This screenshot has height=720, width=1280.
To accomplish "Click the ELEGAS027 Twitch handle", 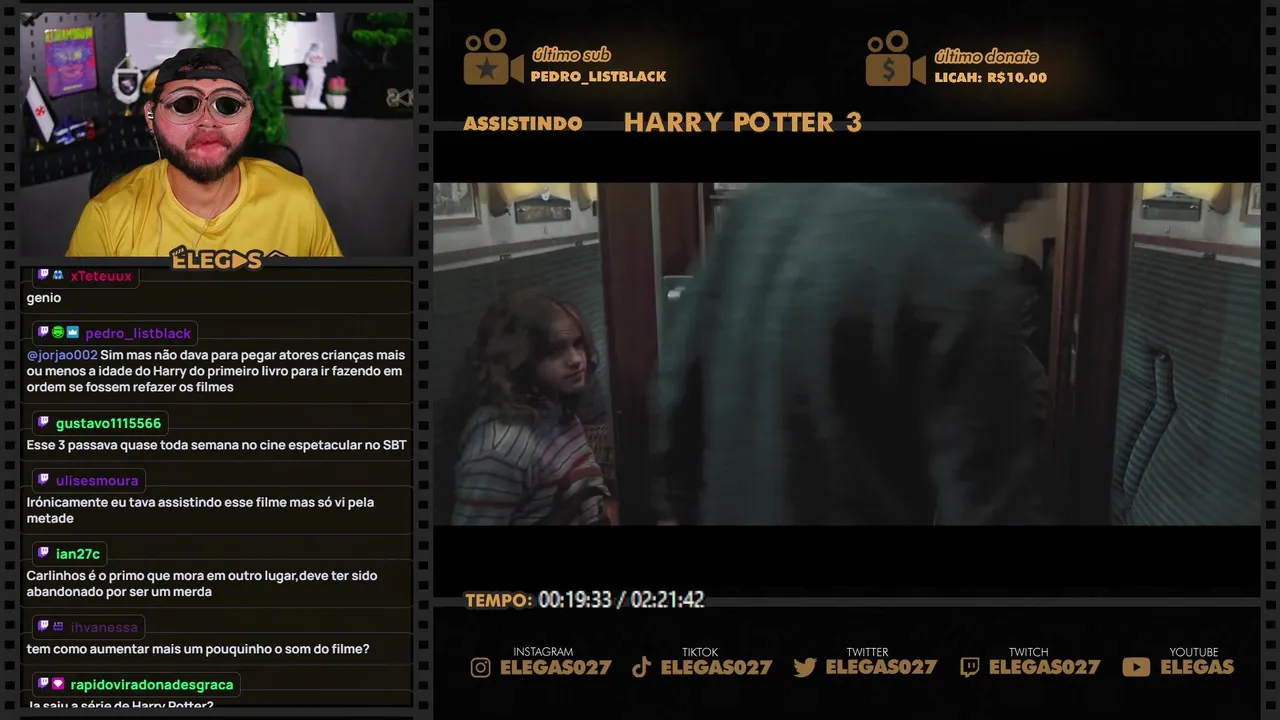I will click(1045, 667).
